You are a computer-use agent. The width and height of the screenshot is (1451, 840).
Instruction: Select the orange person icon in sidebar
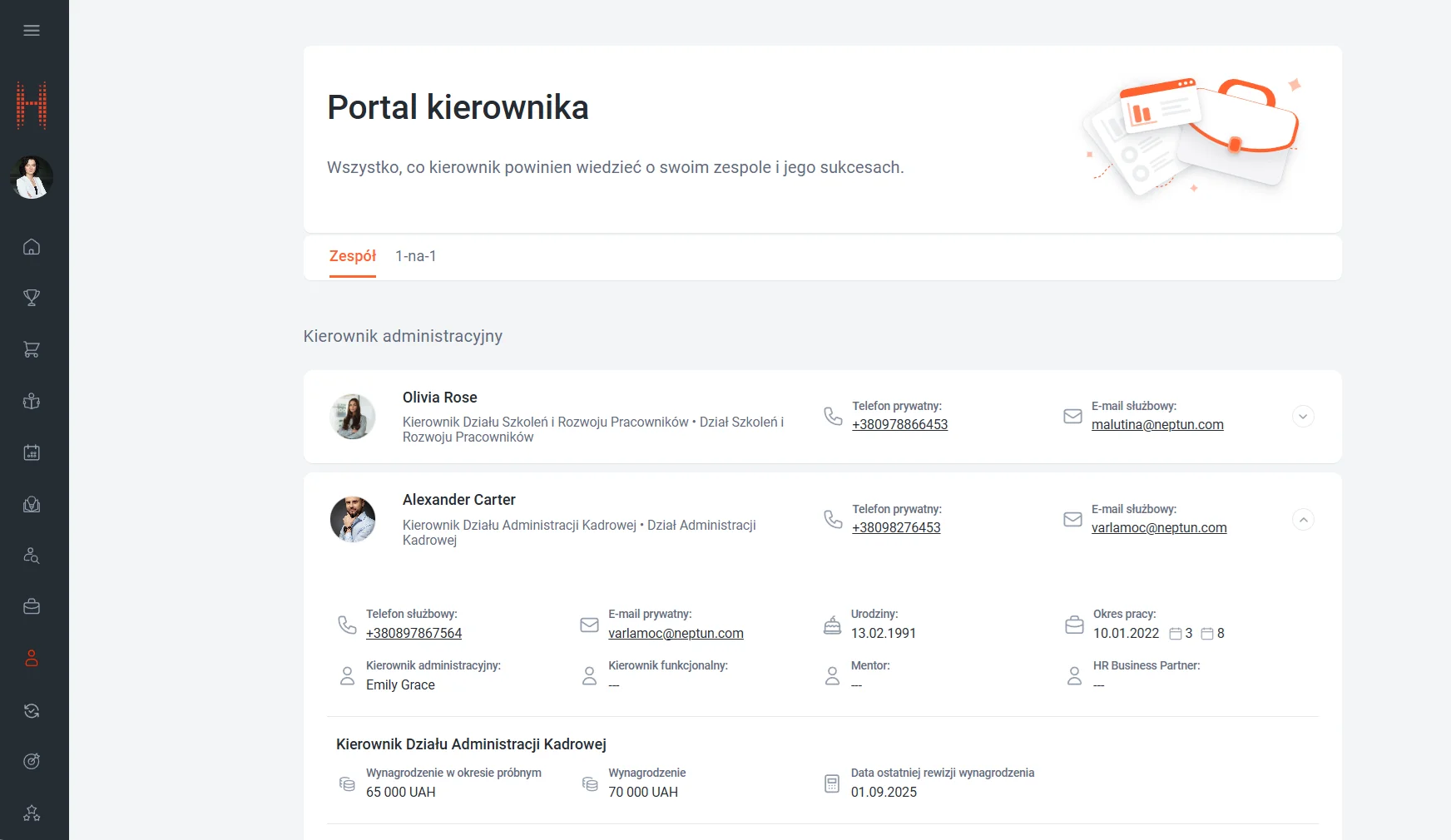32,659
